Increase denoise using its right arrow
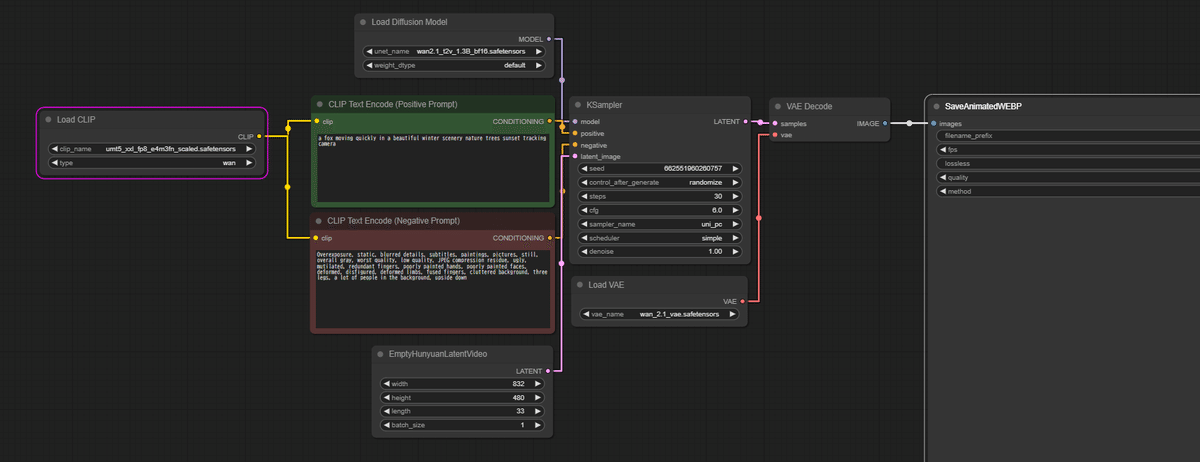 click(x=735, y=252)
